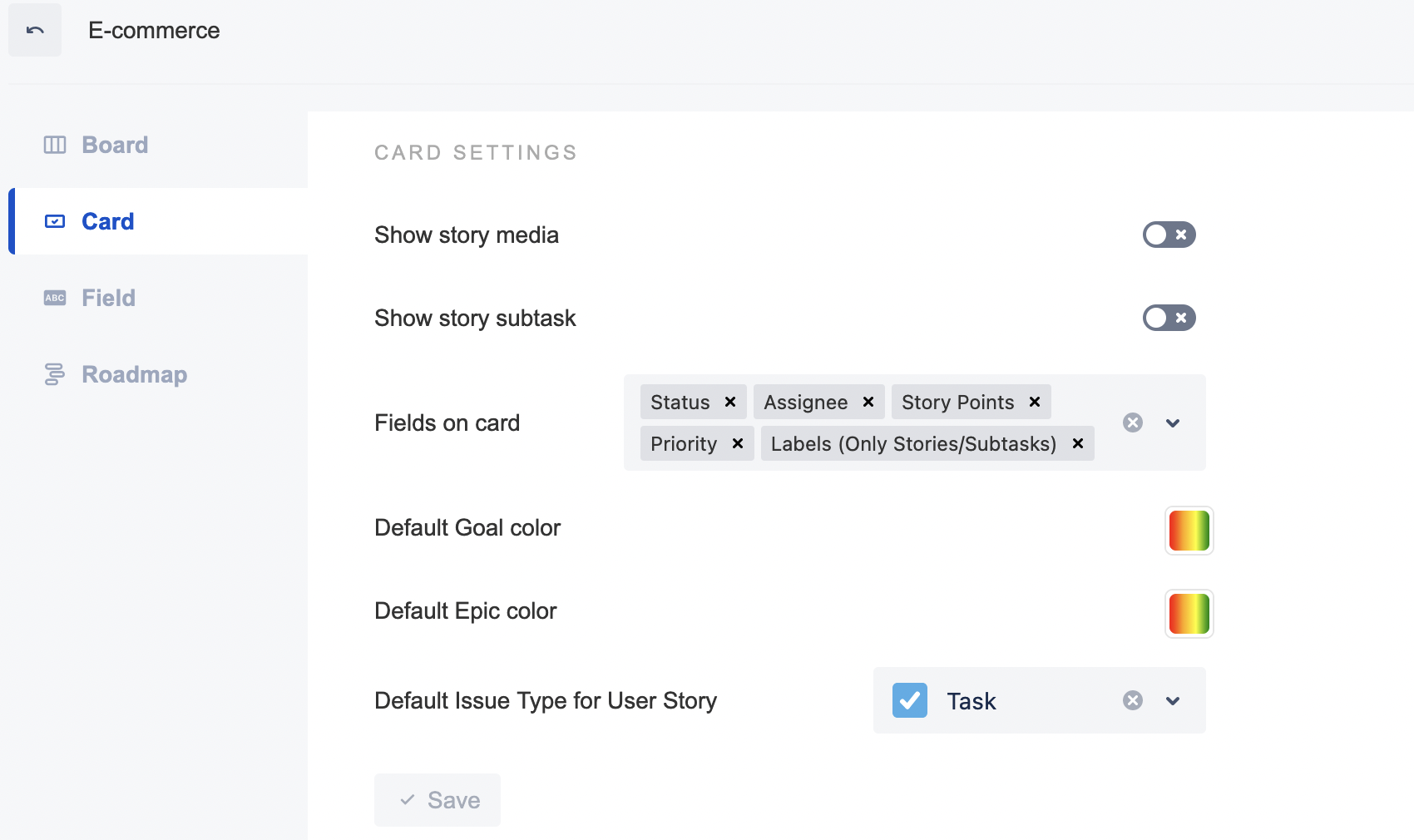This screenshot has height=840, width=1414.
Task: Remove the Labels (Only Stories/Subtasks) tag
Action: click(x=1078, y=444)
